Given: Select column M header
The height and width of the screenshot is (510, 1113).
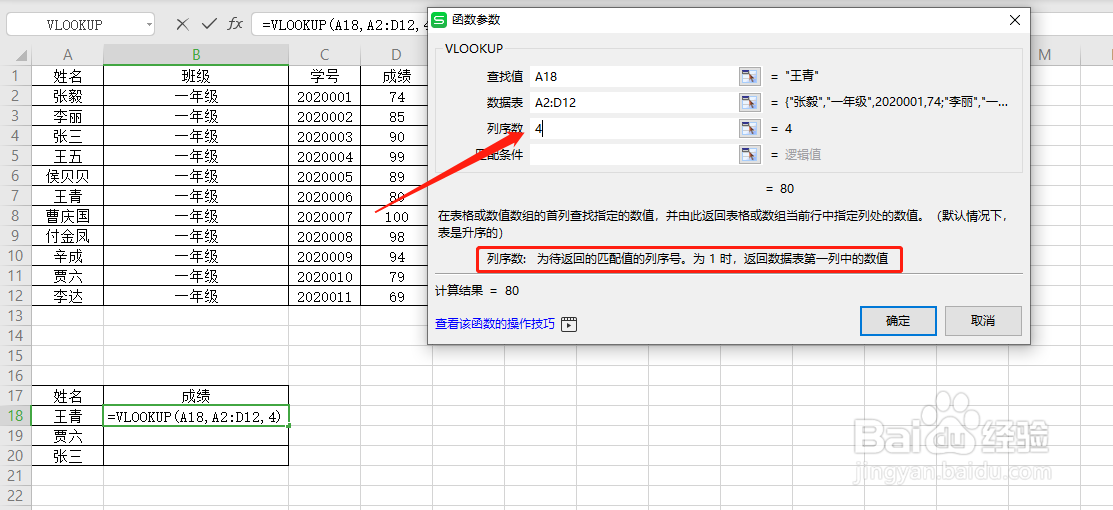Looking at the screenshot, I should [1044, 55].
